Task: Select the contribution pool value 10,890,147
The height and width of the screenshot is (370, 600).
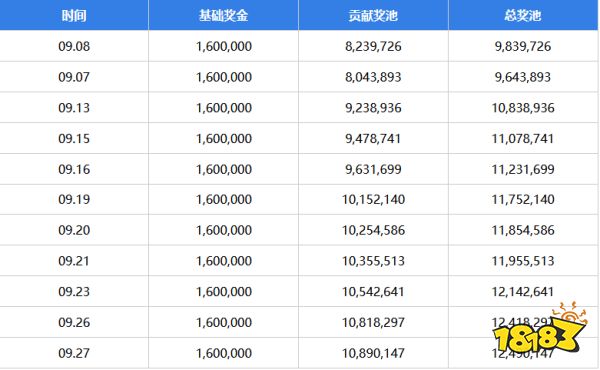Action: click(373, 353)
